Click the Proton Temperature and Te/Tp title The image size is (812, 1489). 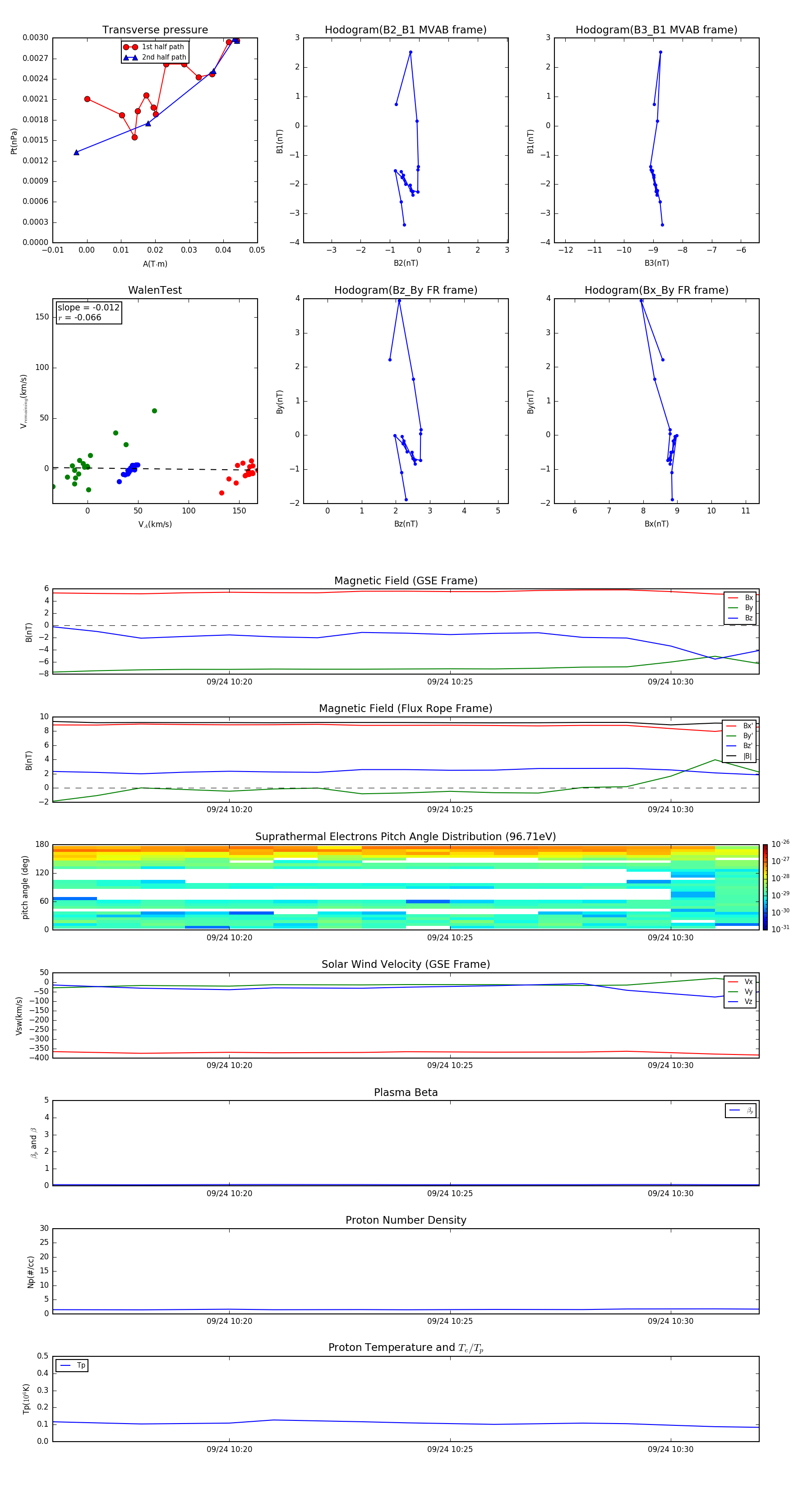pyautogui.click(x=406, y=1347)
